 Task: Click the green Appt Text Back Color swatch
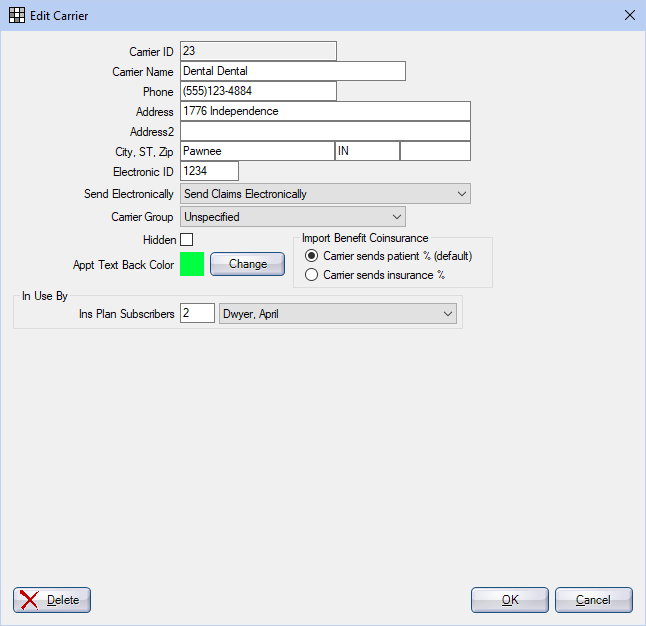coord(192,264)
